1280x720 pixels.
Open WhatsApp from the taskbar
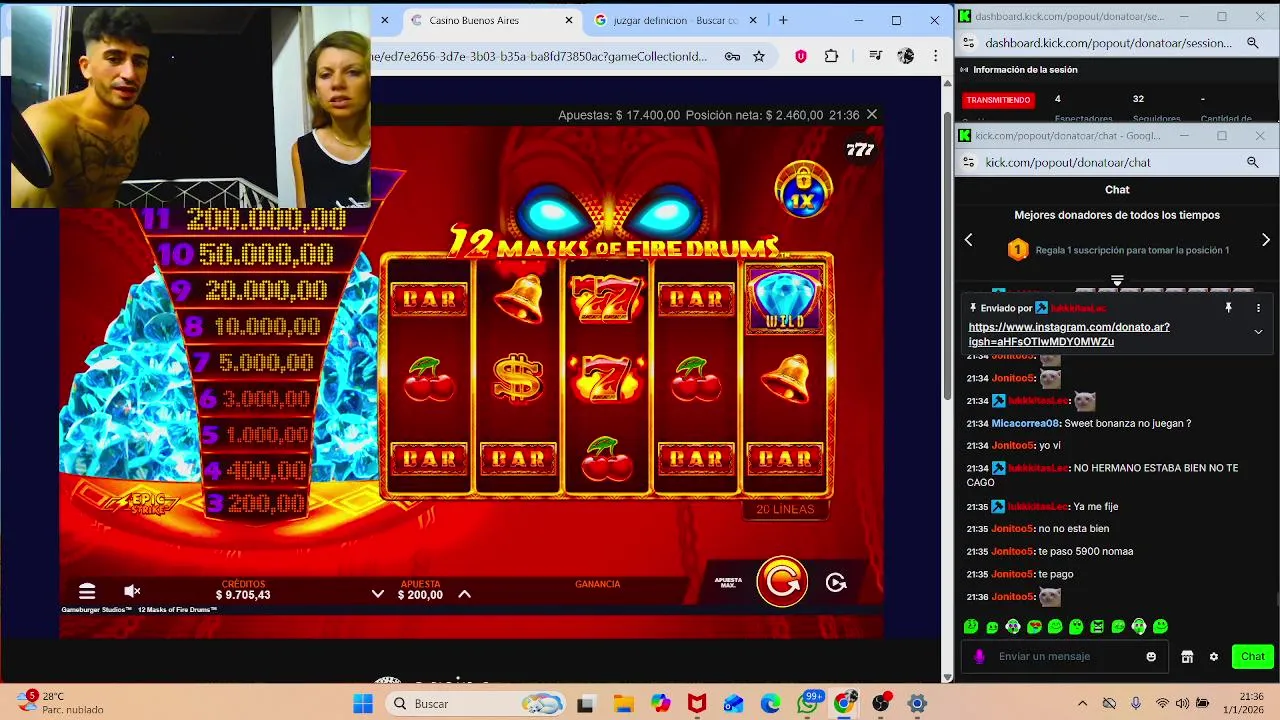(x=807, y=704)
